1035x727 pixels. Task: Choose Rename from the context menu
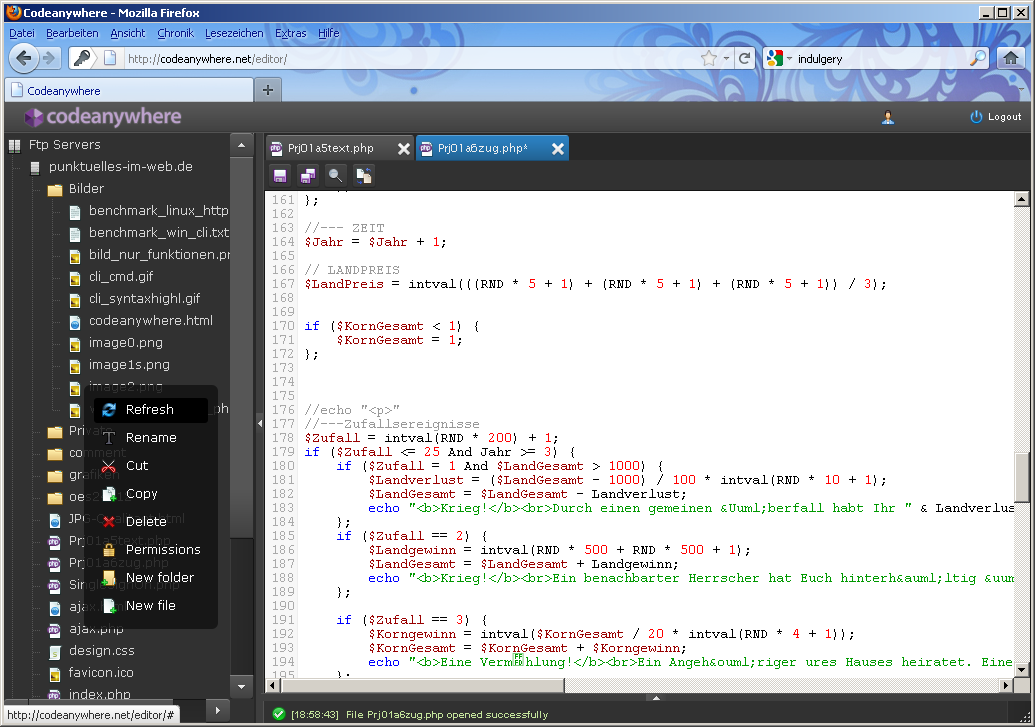[x=150, y=438]
